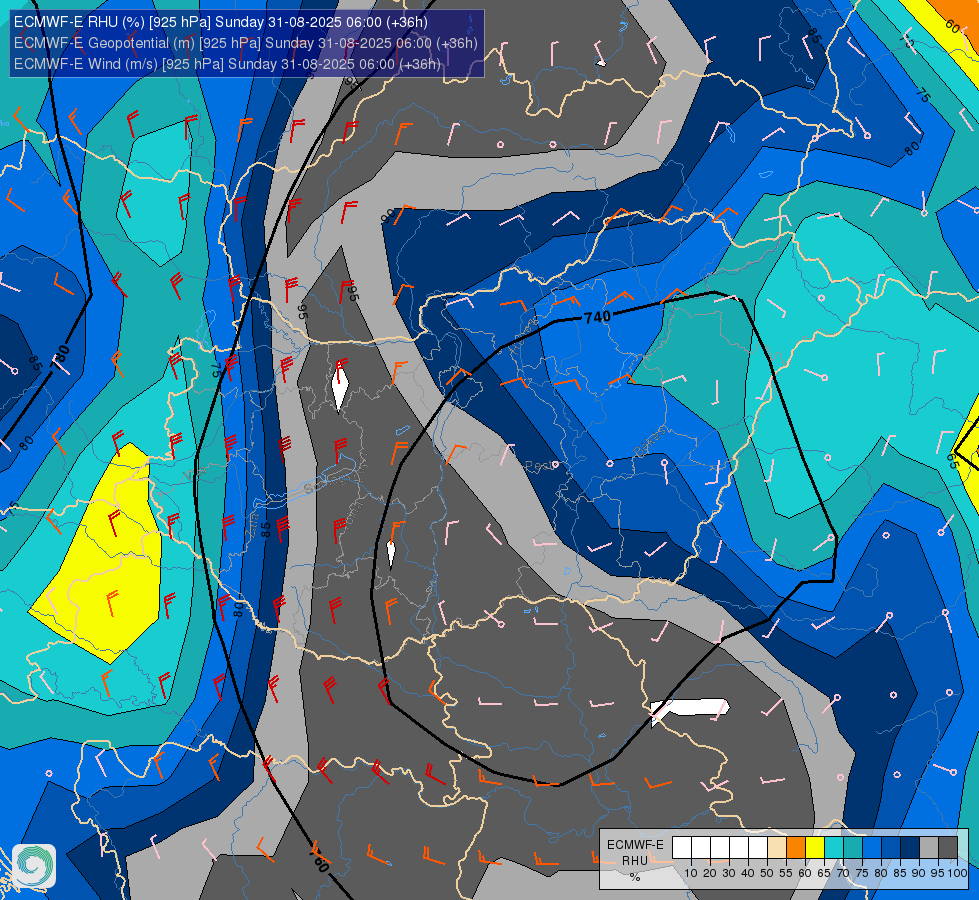Click the legend scale value 40
979x900 pixels.
pyautogui.click(x=748, y=874)
